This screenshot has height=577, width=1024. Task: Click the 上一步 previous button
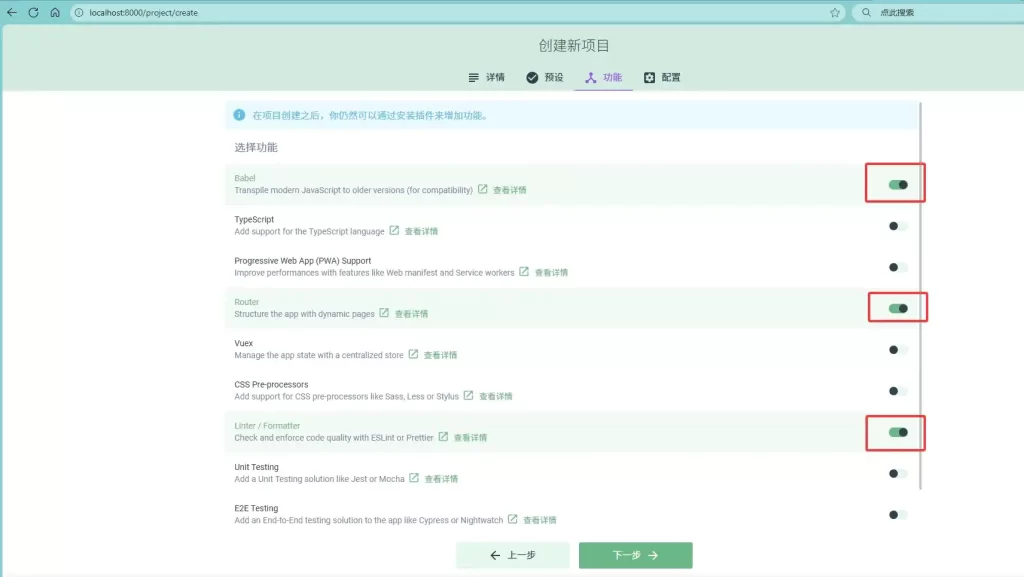pos(512,555)
